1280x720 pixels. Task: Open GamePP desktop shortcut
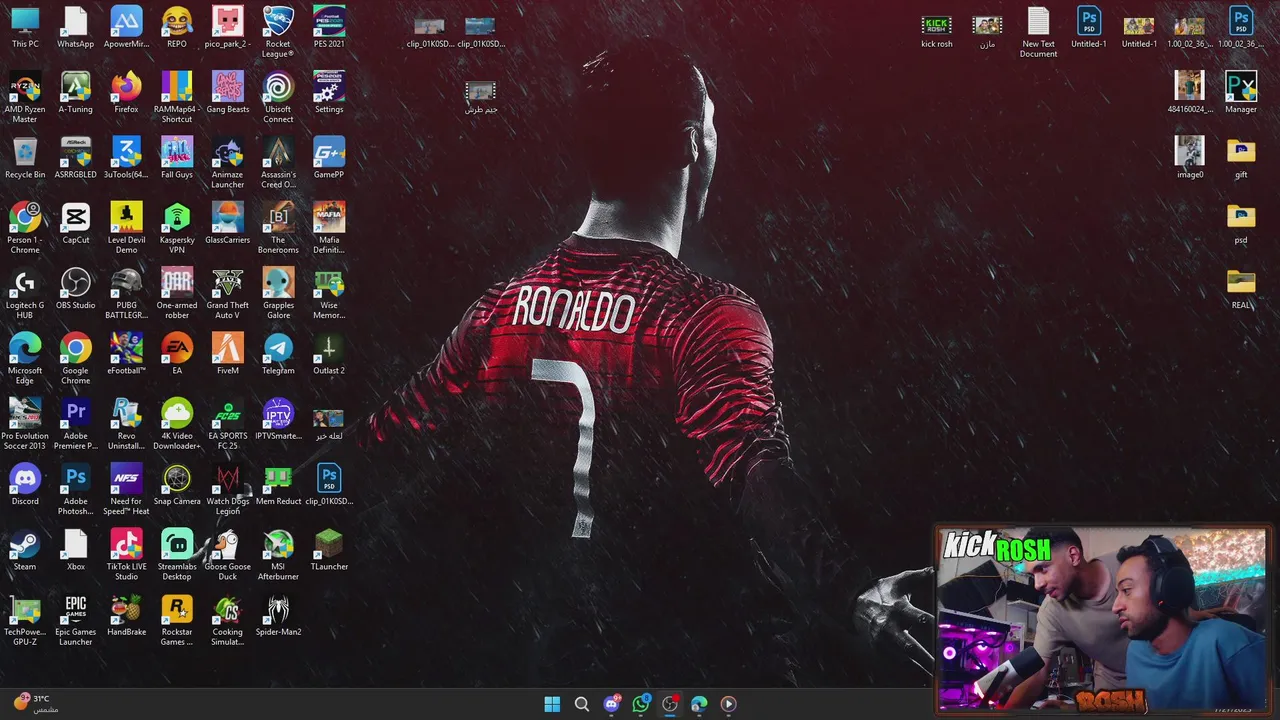329,158
